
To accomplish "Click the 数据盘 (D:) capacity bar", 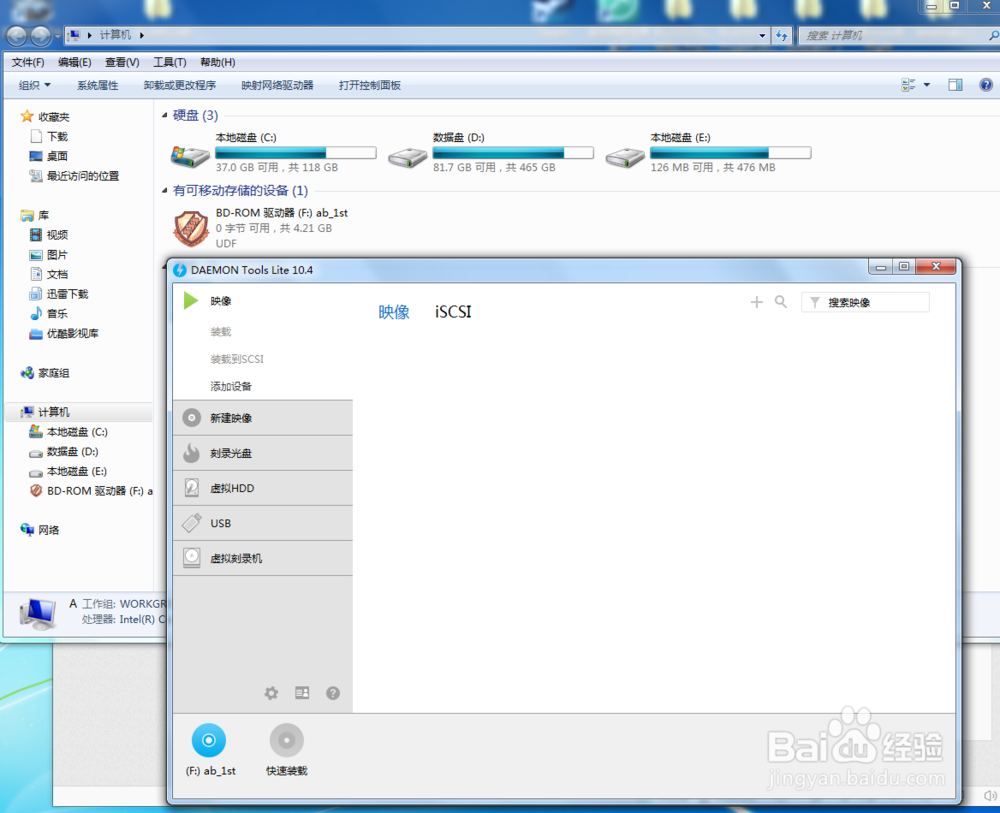I will coord(513,153).
